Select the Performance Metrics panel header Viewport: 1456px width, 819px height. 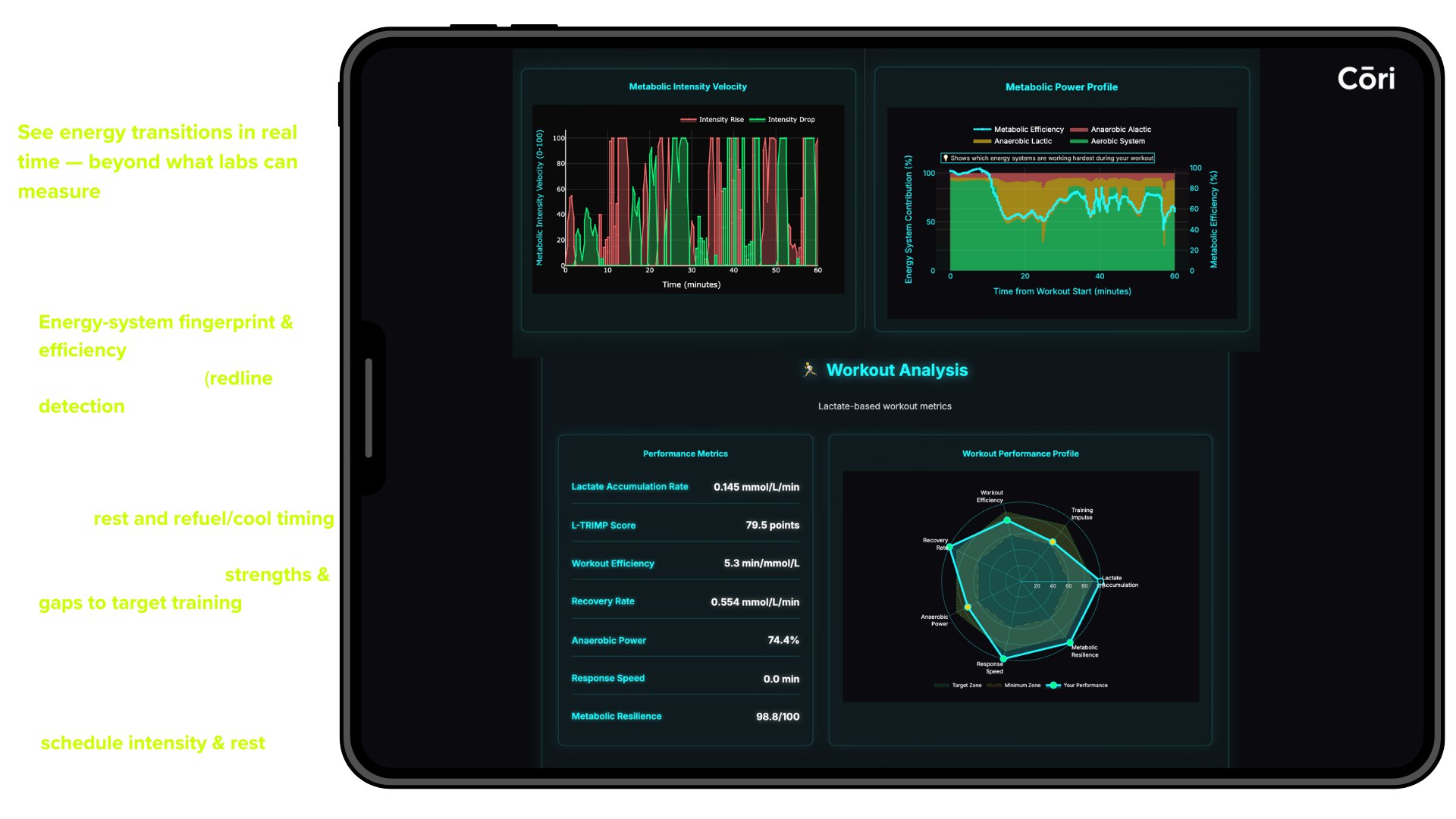[685, 453]
